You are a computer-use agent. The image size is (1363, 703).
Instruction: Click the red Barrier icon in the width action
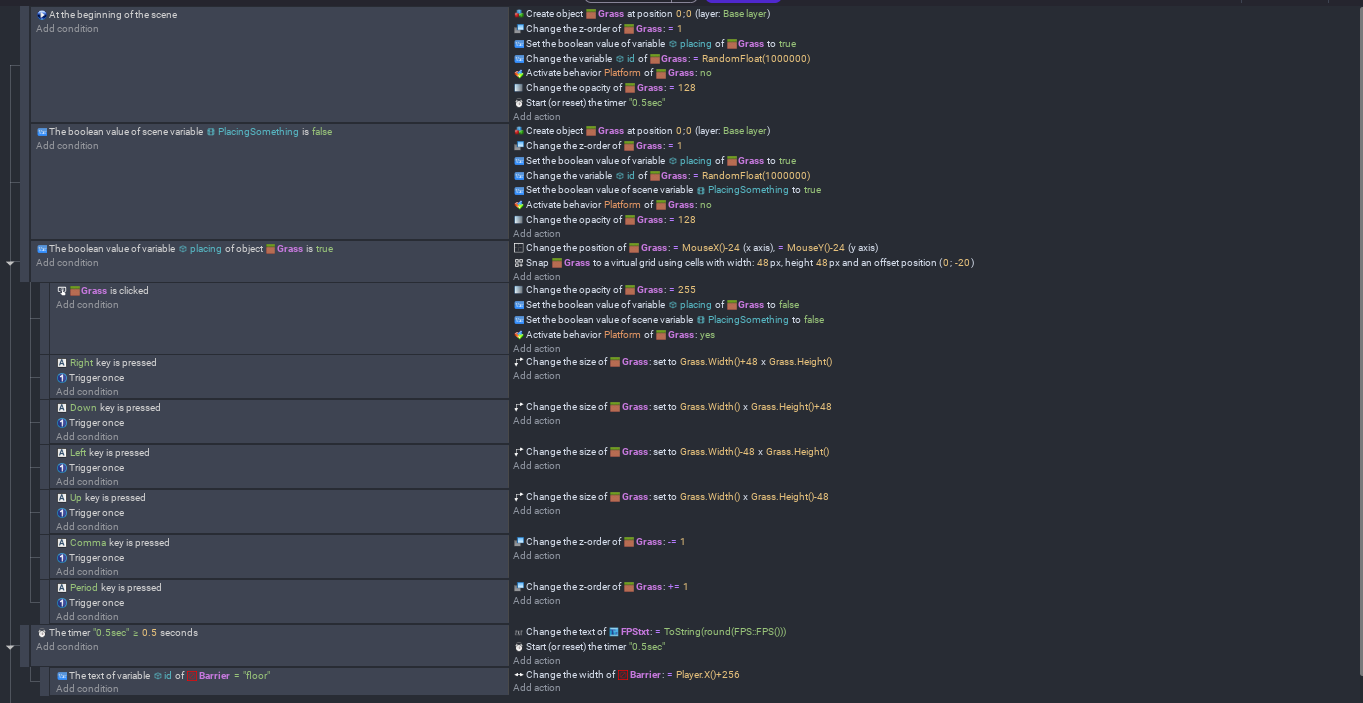(622, 675)
